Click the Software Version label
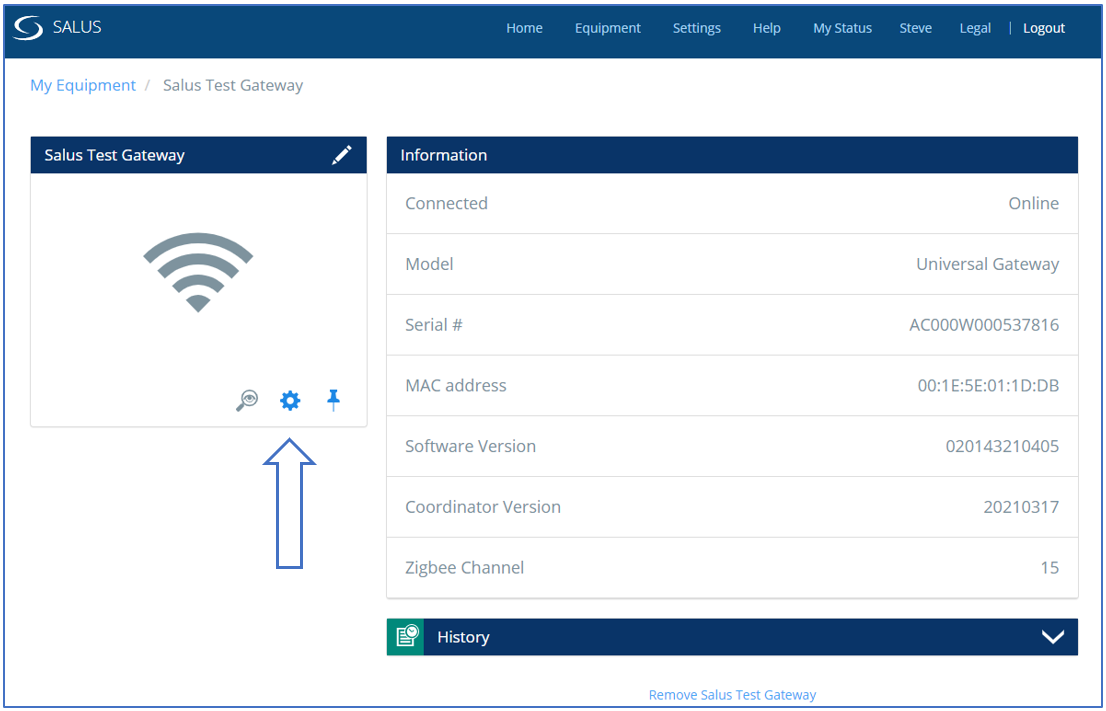This screenshot has height=711, width=1106. [470, 446]
